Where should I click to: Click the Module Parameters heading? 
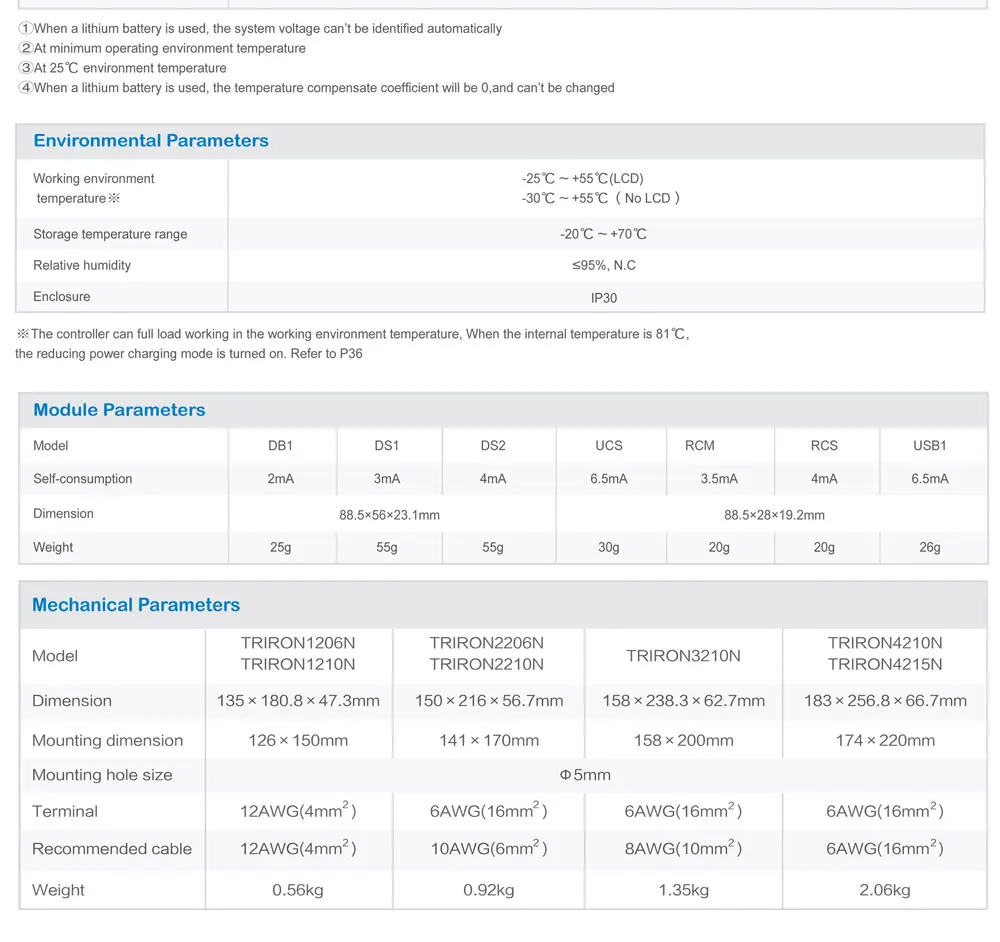click(x=119, y=410)
